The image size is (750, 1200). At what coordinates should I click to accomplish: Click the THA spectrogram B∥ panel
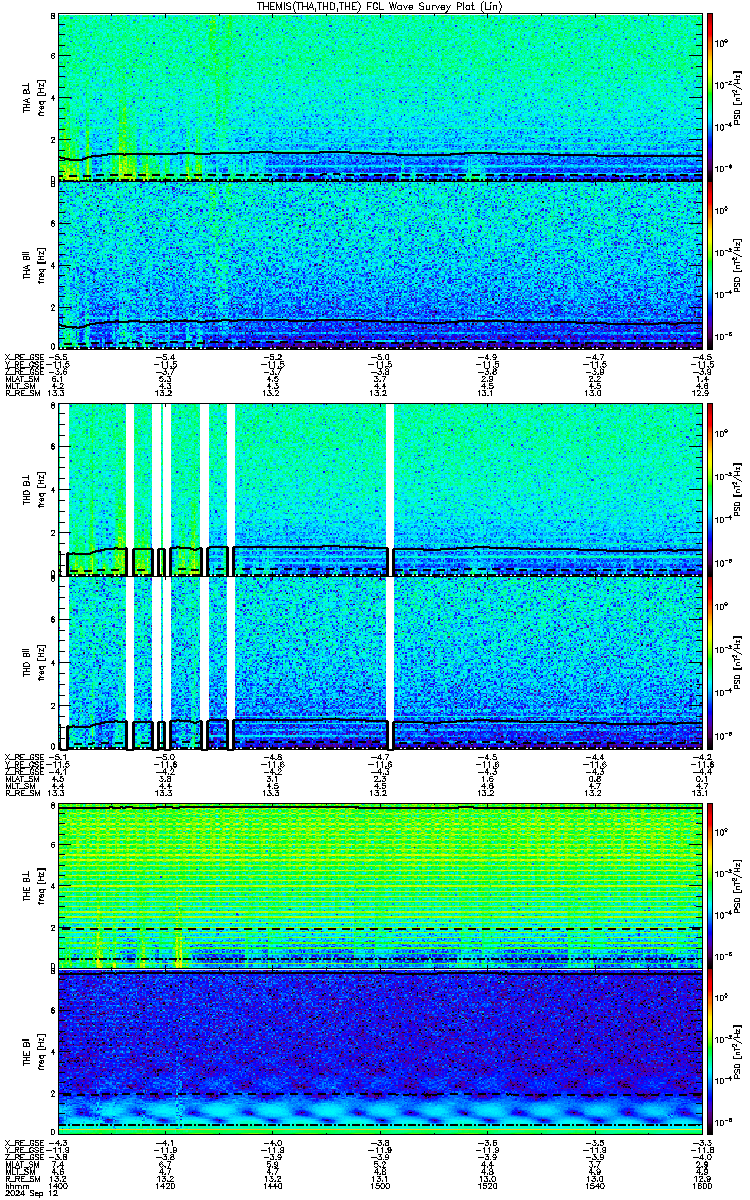(x=380, y=264)
